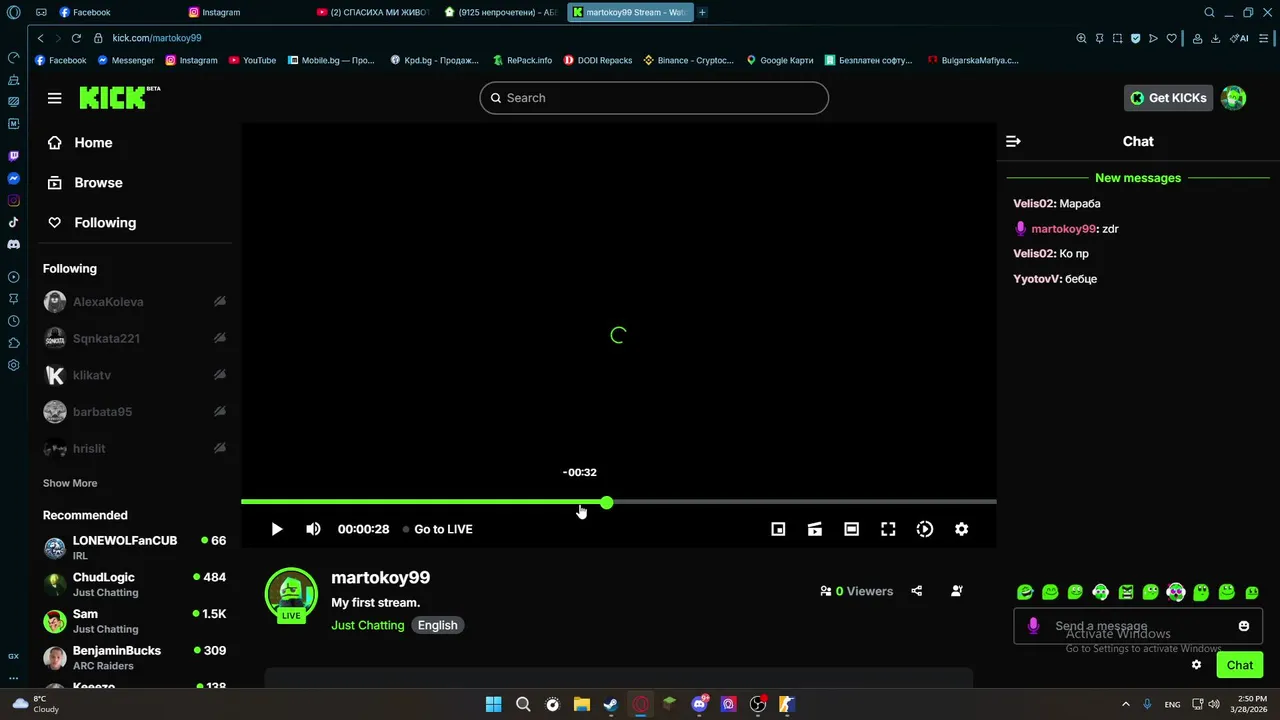Click the purple microphone badge in message box
Viewport: 1280px width, 720px height.
(1033, 626)
